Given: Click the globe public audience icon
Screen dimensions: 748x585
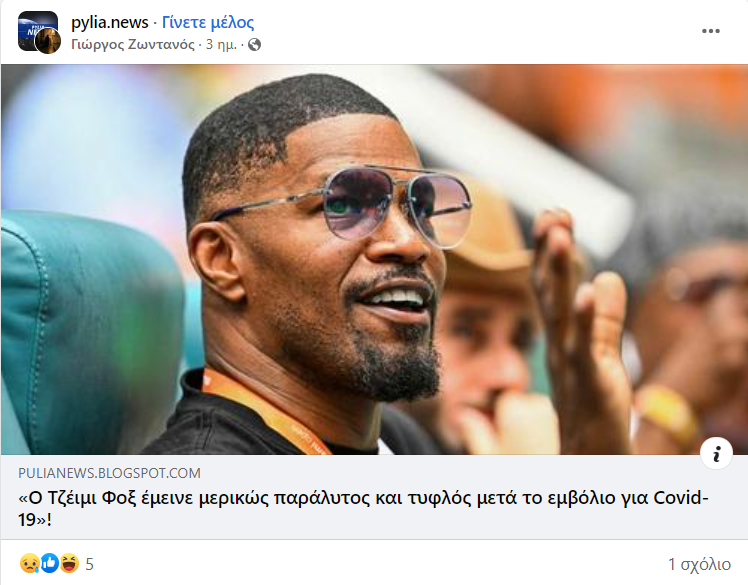Looking at the screenshot, I should tap(255, 45).
